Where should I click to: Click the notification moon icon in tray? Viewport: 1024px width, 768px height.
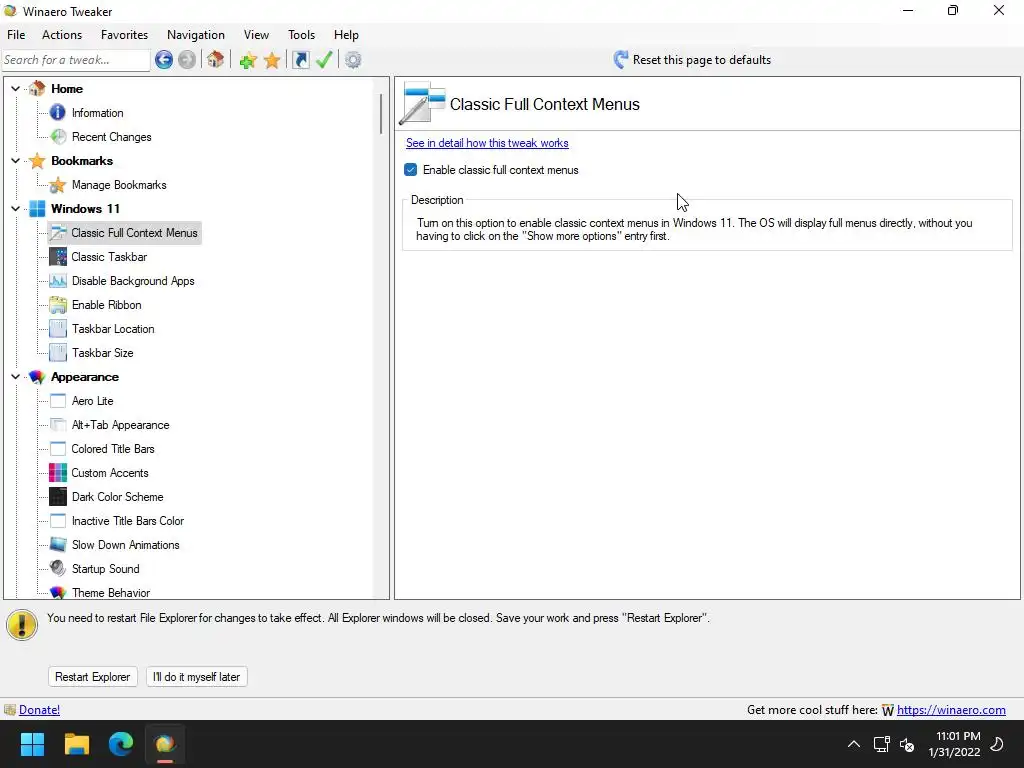997,744
